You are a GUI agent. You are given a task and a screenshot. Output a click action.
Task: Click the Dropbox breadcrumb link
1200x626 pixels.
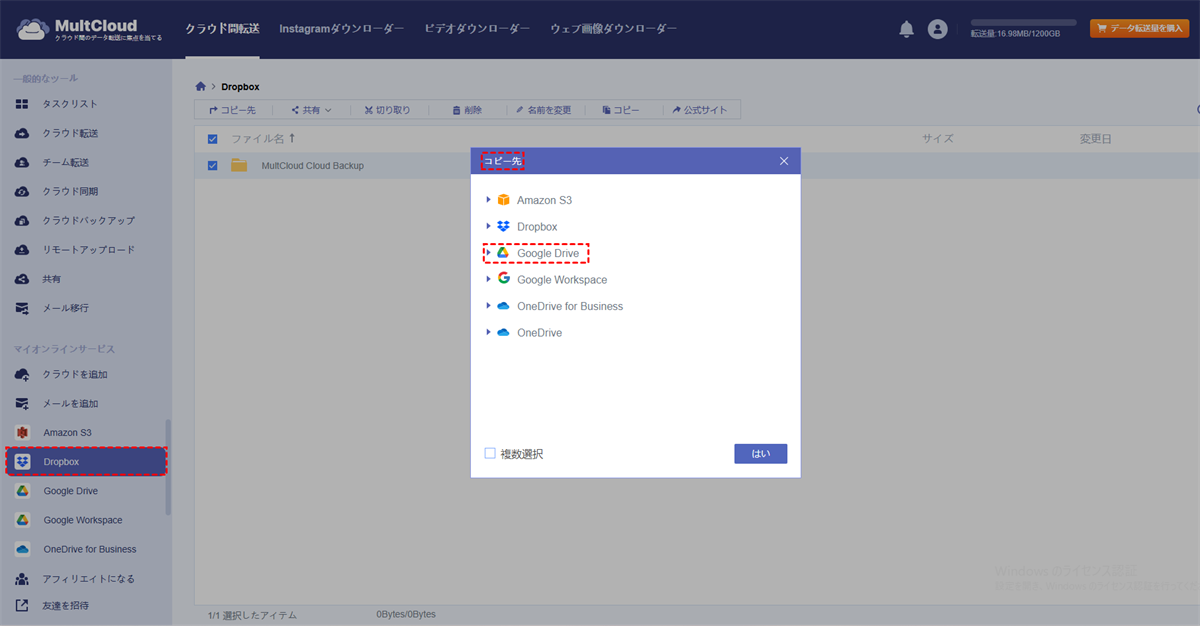click(240, 87)
